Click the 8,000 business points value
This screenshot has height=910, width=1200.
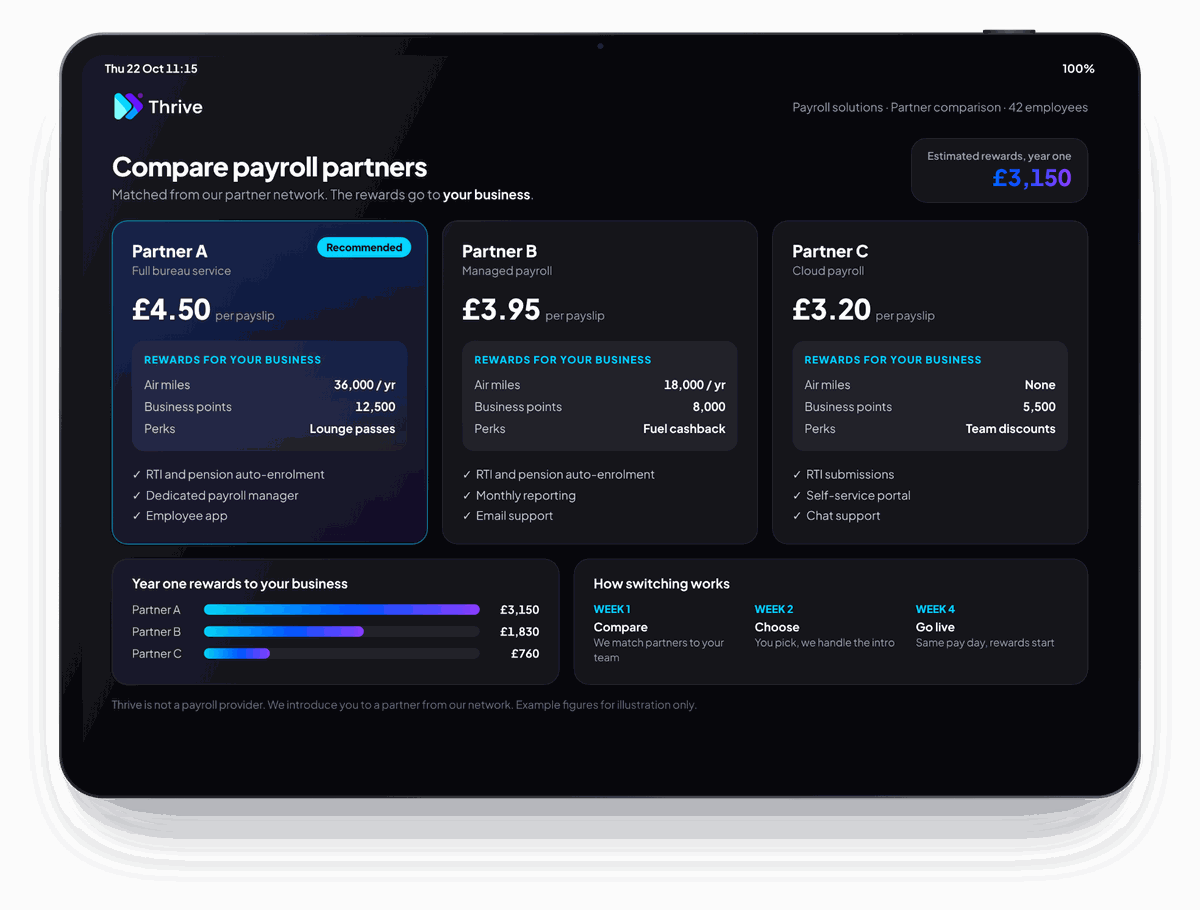click(x=709, y=407)
